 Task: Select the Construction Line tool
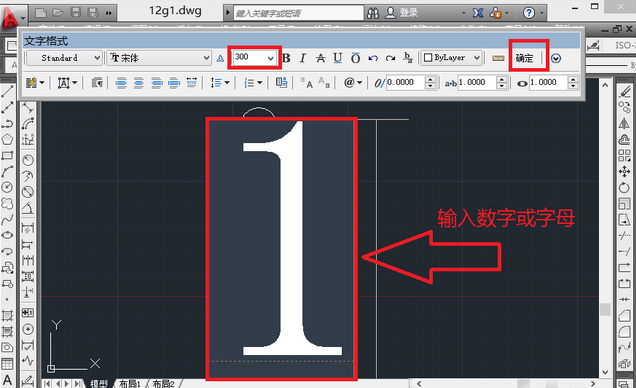[x=7, y=107]
